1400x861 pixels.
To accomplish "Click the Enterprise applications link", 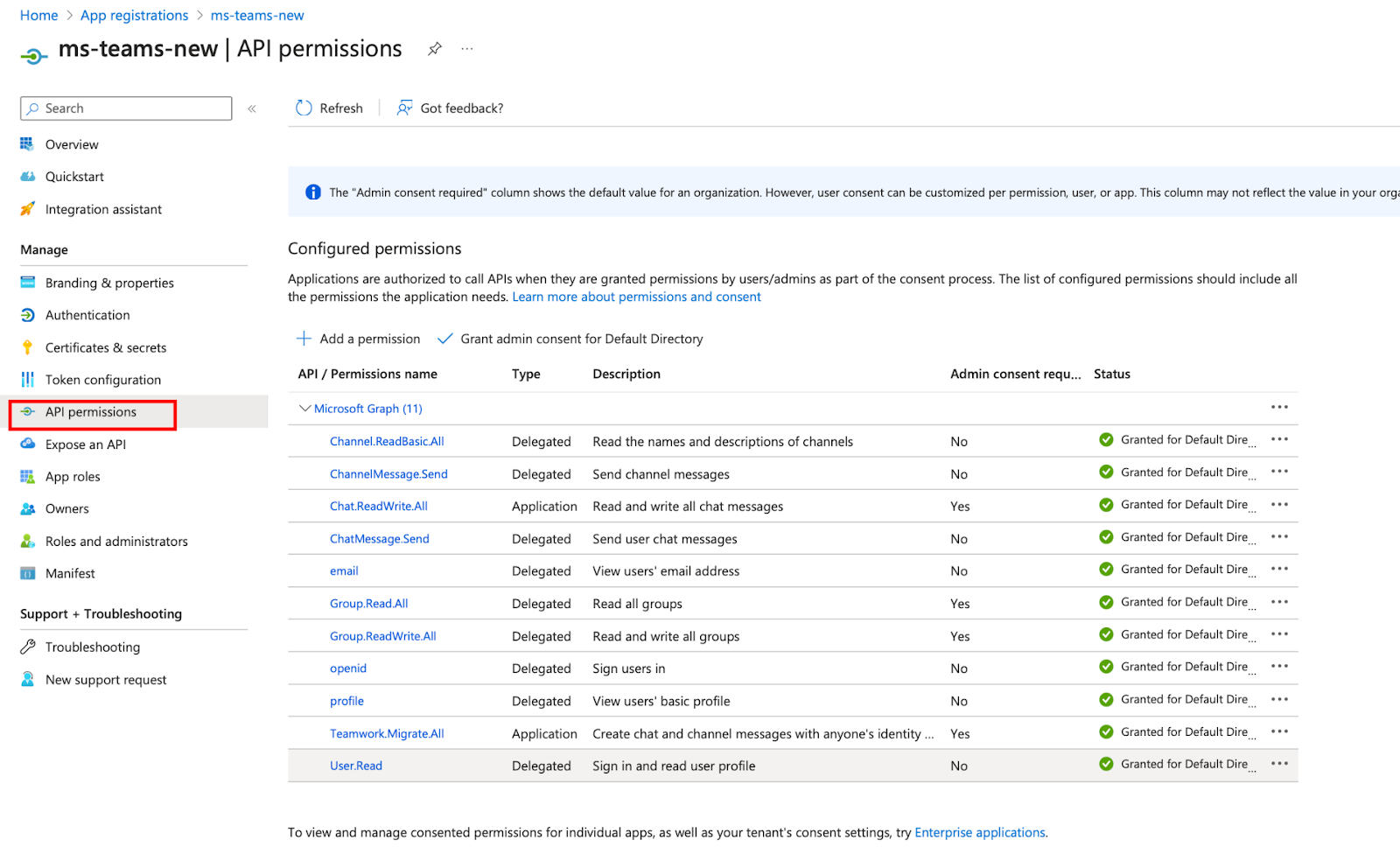I will pos(980,833).
